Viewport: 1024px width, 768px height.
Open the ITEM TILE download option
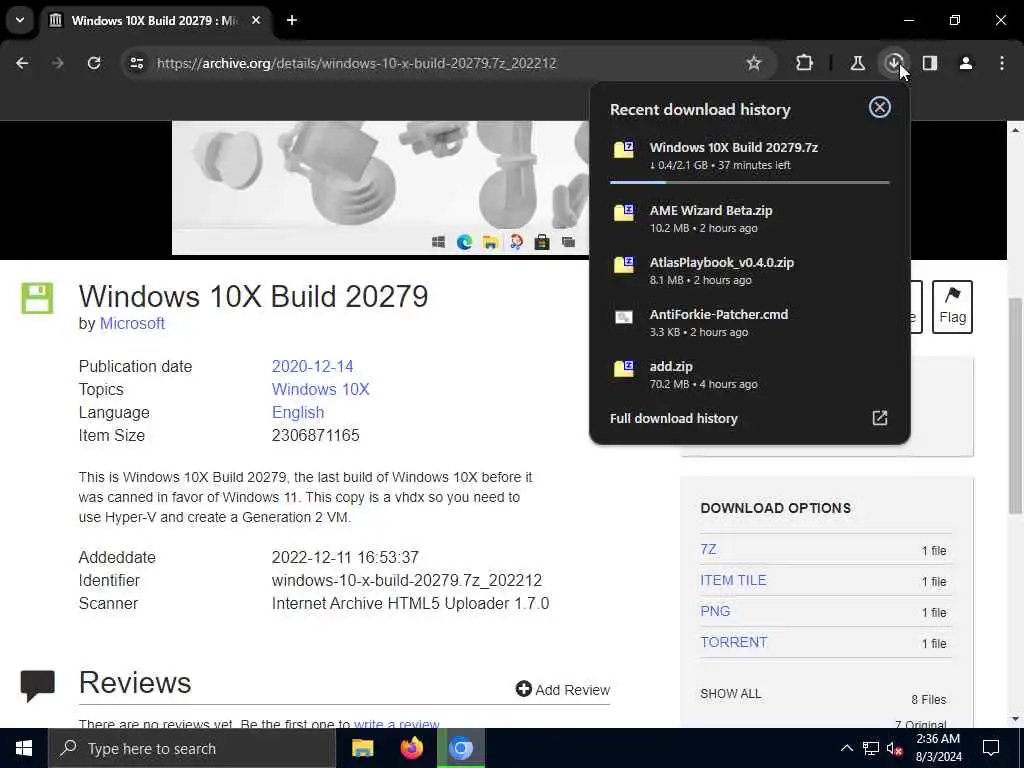(x=733, y=580)
